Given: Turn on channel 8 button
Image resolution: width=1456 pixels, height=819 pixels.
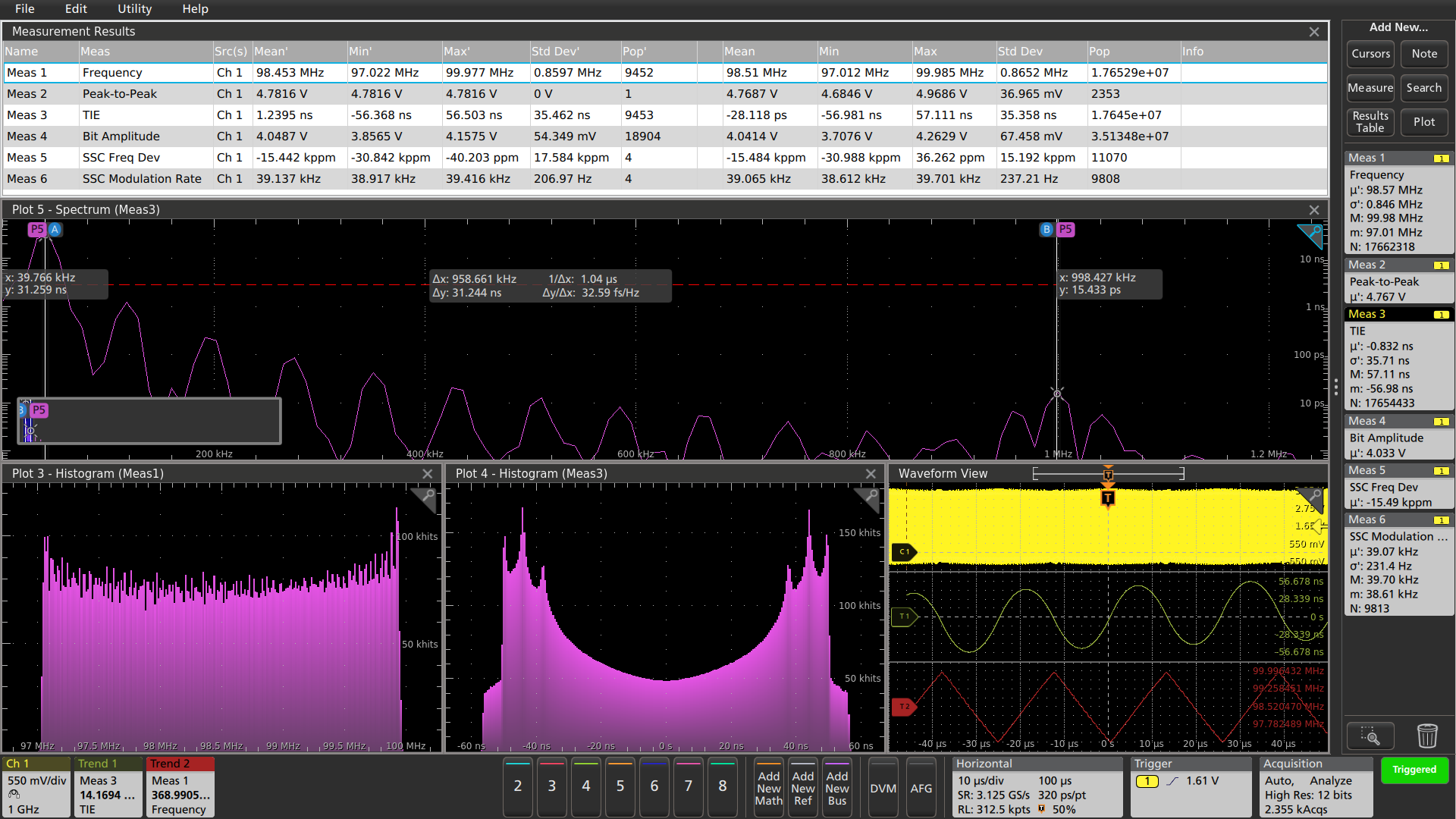Looking at the screenshot, I should point(722,786).
